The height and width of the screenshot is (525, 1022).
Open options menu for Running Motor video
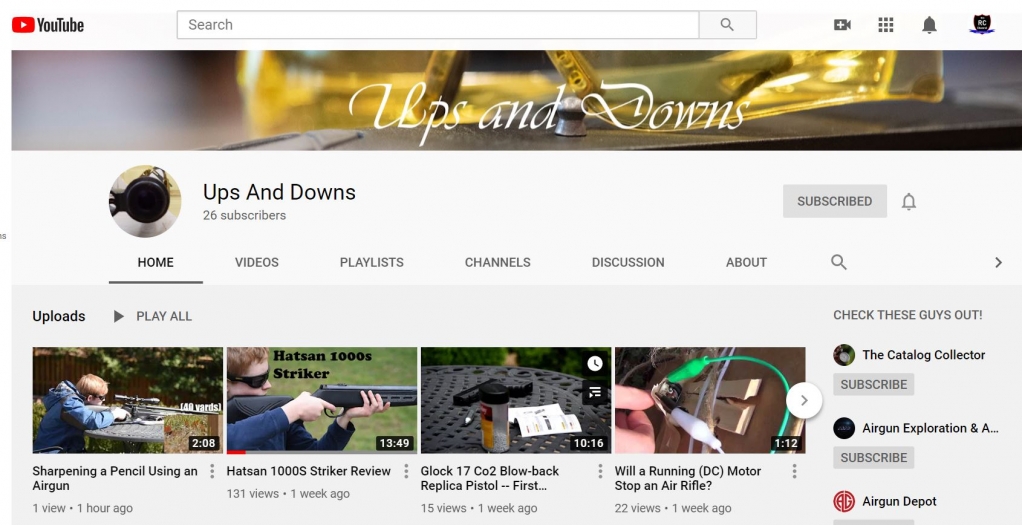click(794, 471)
